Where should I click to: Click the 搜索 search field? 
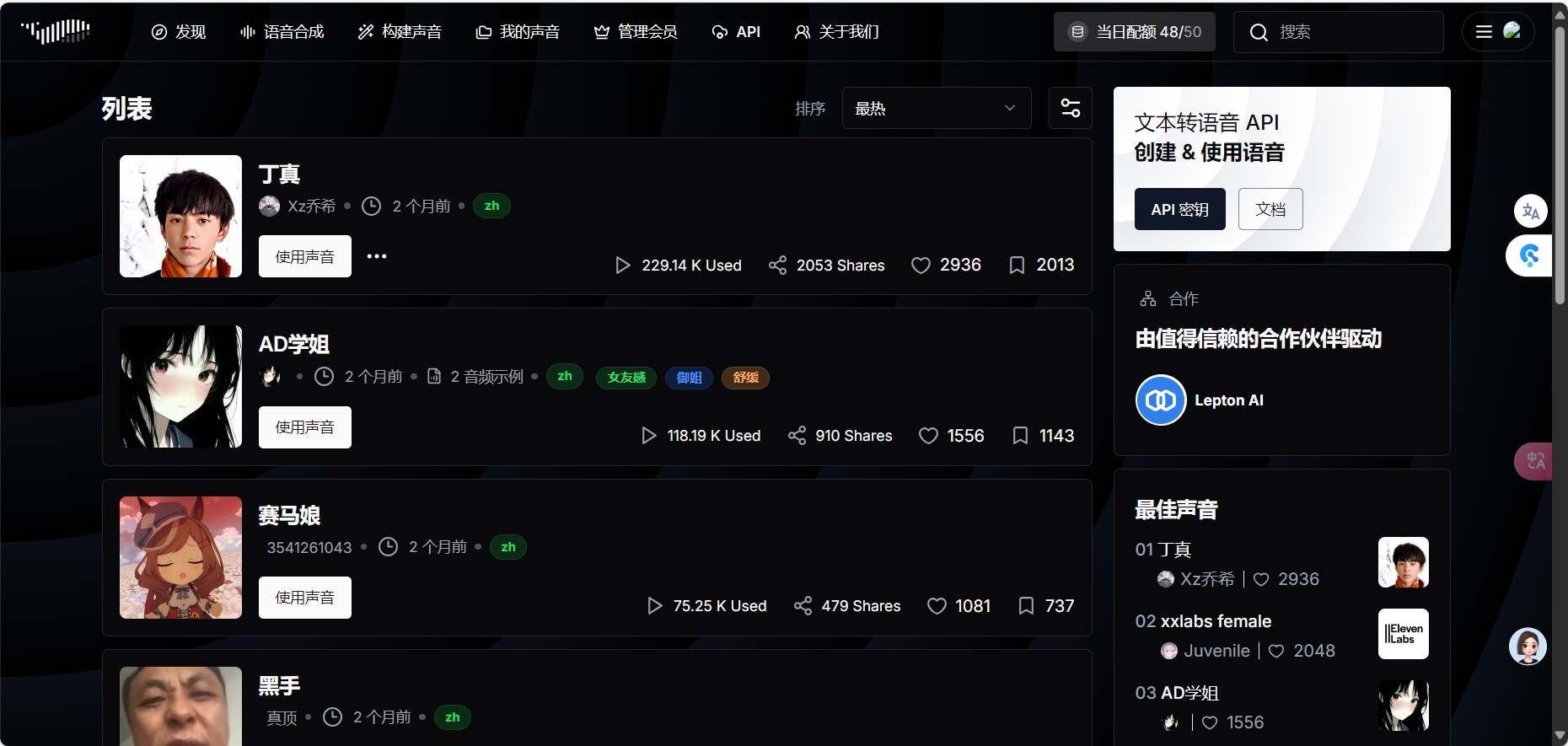click(1349, 32)
